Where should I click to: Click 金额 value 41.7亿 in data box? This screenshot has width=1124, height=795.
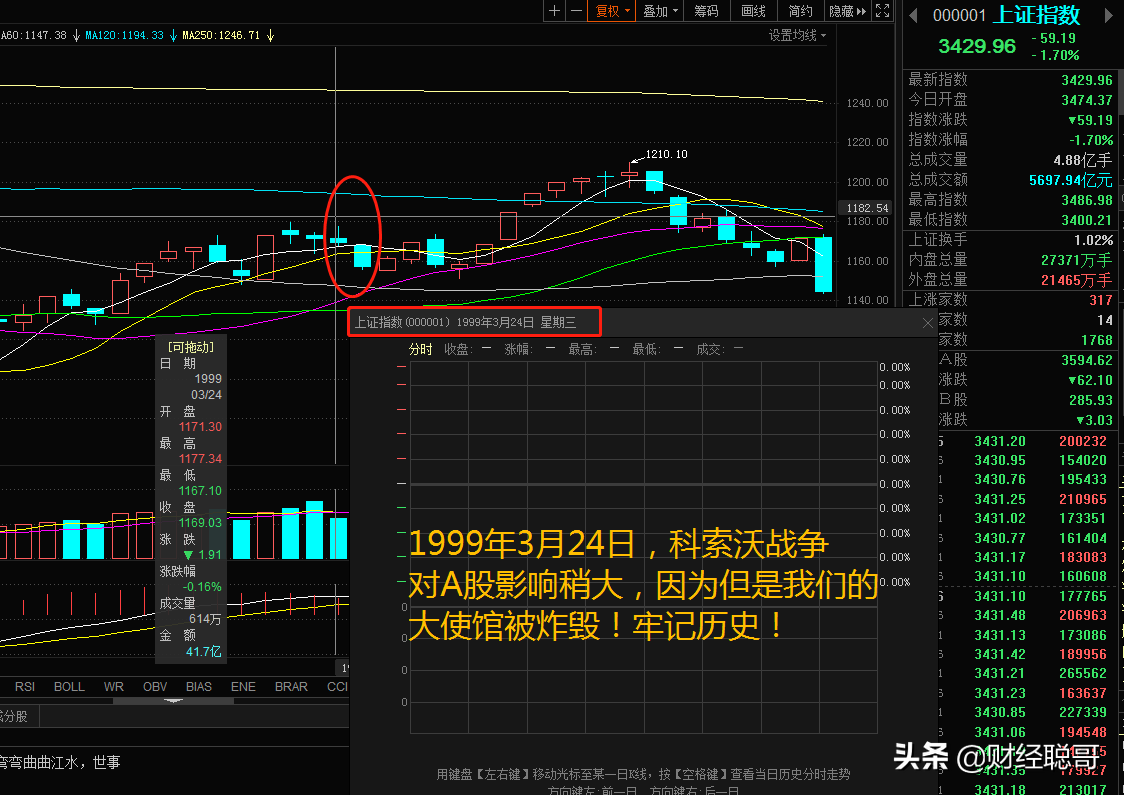(x=204, y=651)
